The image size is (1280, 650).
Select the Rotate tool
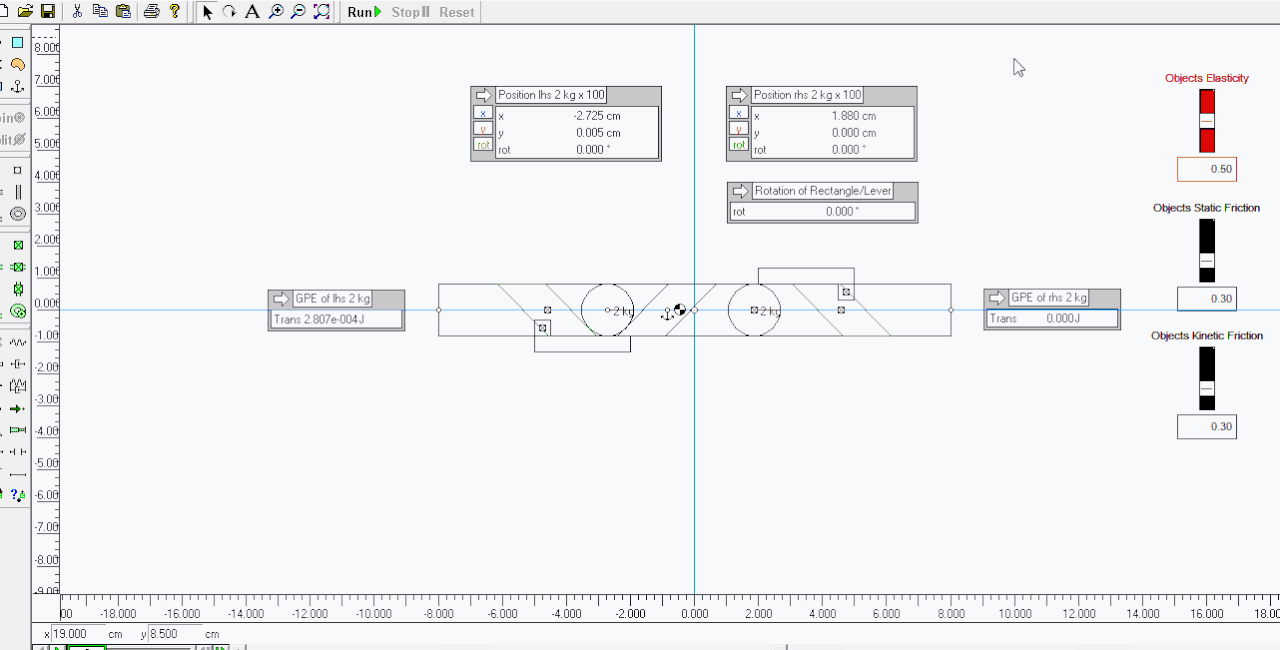click(x=230, y=11)
